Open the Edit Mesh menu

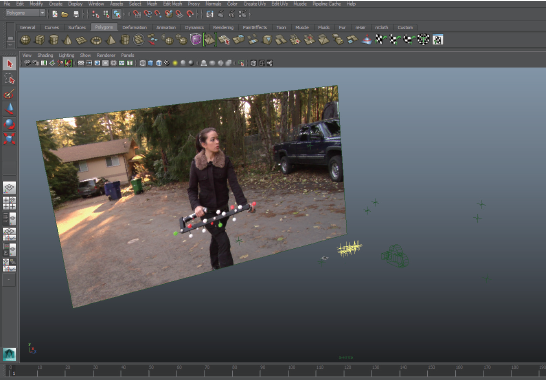point(173,4)
